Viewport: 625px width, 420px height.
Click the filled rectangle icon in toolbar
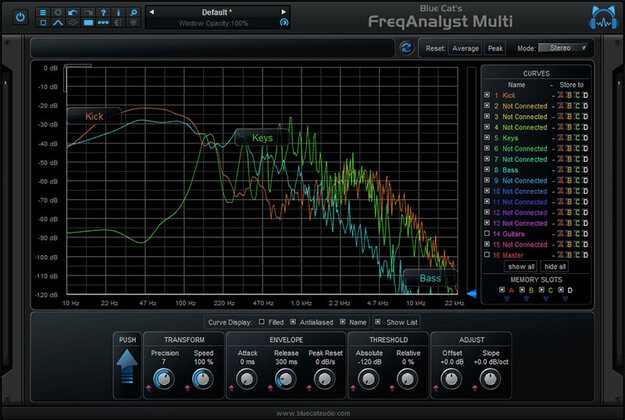coord(88,23)
